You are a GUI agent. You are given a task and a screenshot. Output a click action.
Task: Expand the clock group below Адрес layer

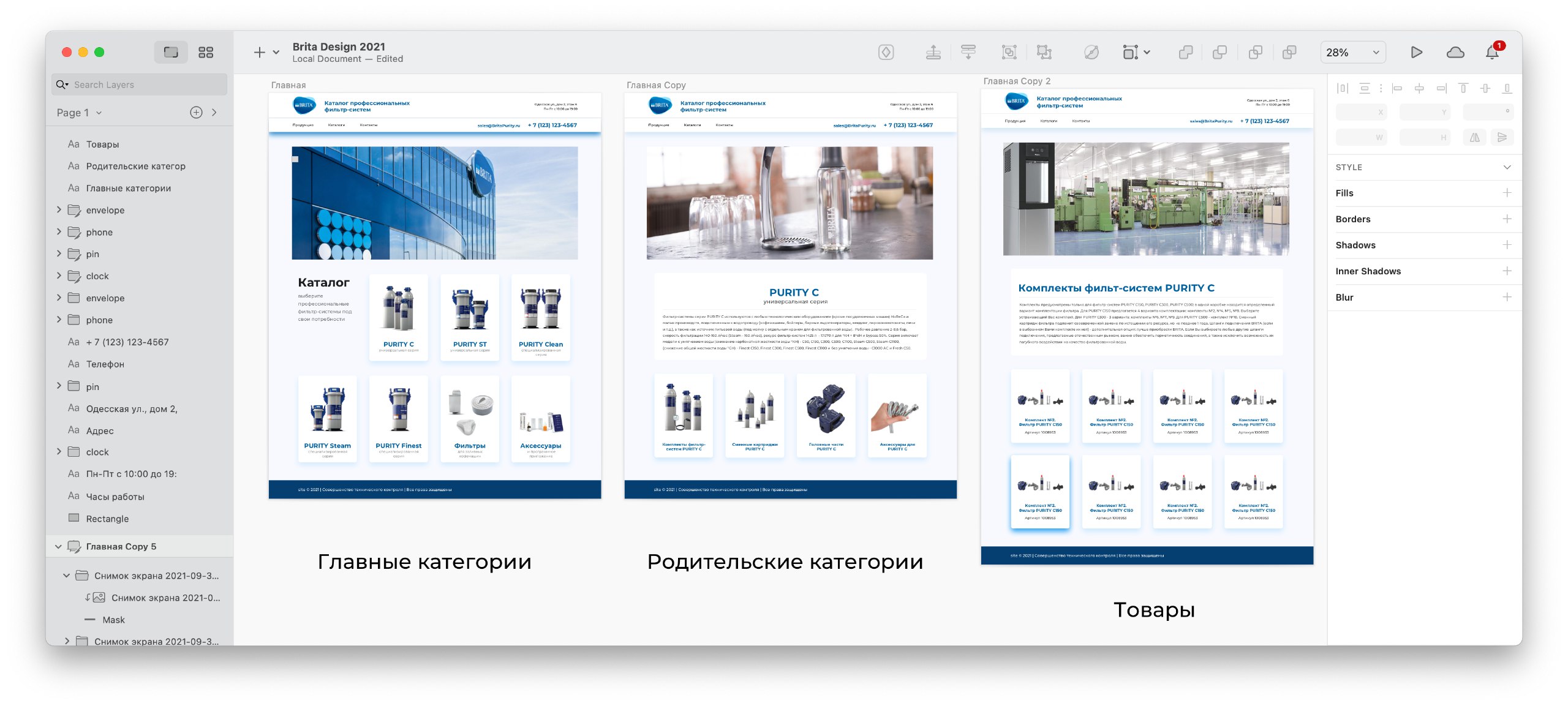pos(59,451)
